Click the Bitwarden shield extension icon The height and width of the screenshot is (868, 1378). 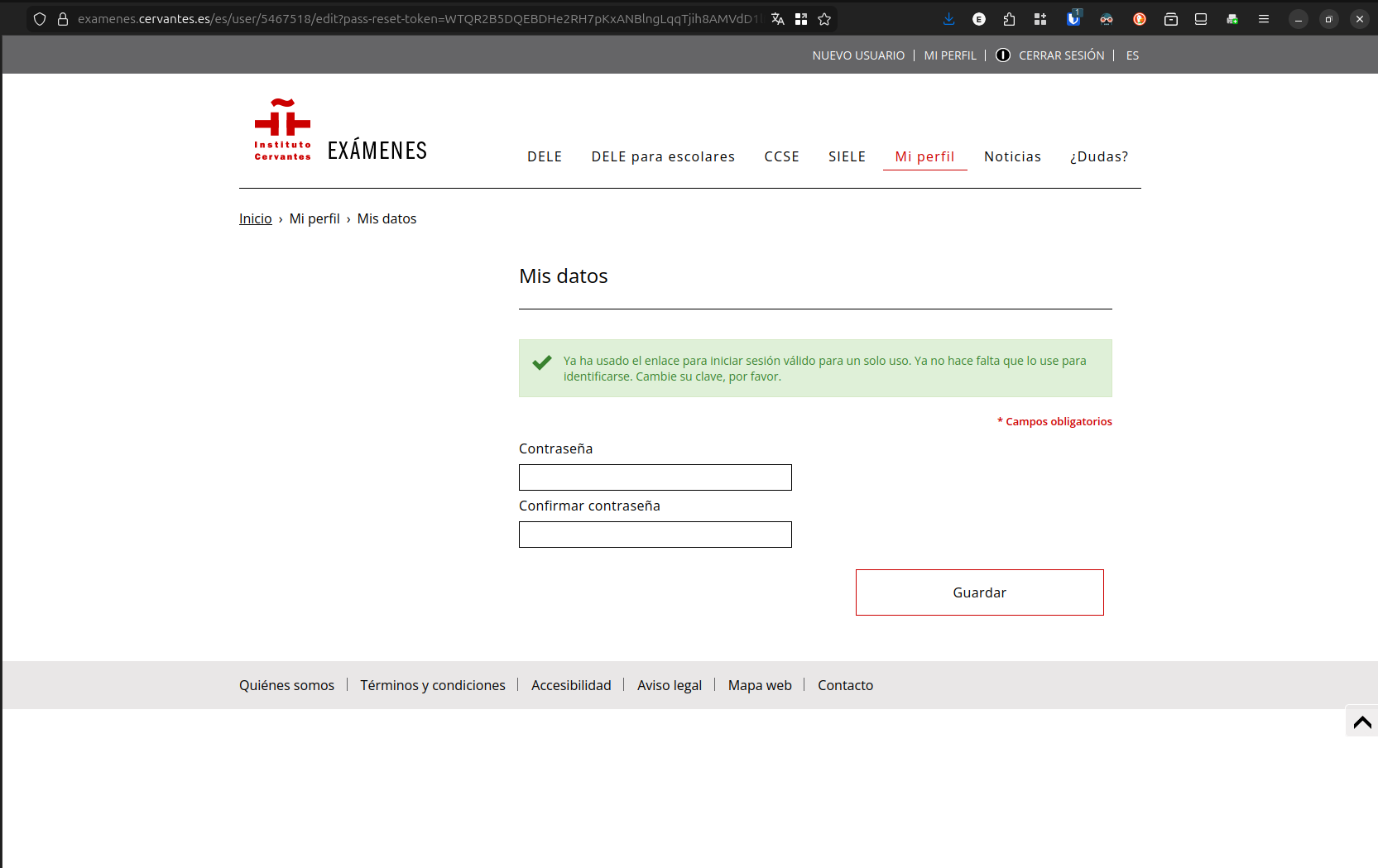(x=1073, y=19)
